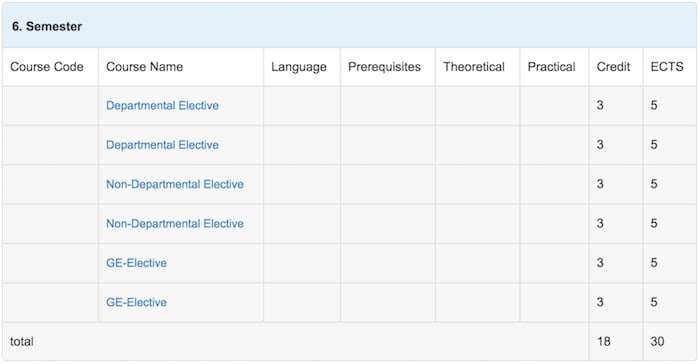The width and height of the screenshot is (700, 364).
Task: Click the 6. Semester section header
Action: point(47,26)
